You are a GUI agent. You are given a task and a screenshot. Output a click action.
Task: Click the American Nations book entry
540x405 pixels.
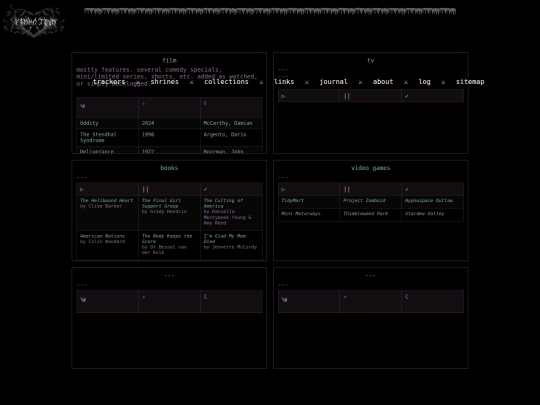pyautogui.click(x=103, y=239)
